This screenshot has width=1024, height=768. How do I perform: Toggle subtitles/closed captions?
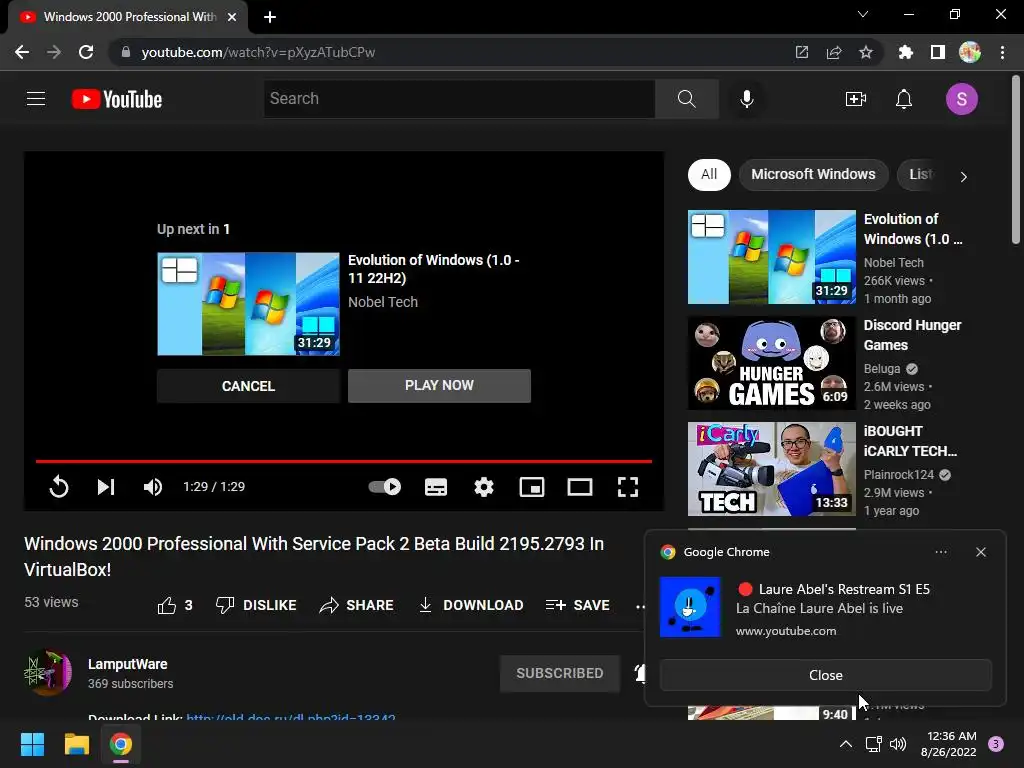[436, 487]
